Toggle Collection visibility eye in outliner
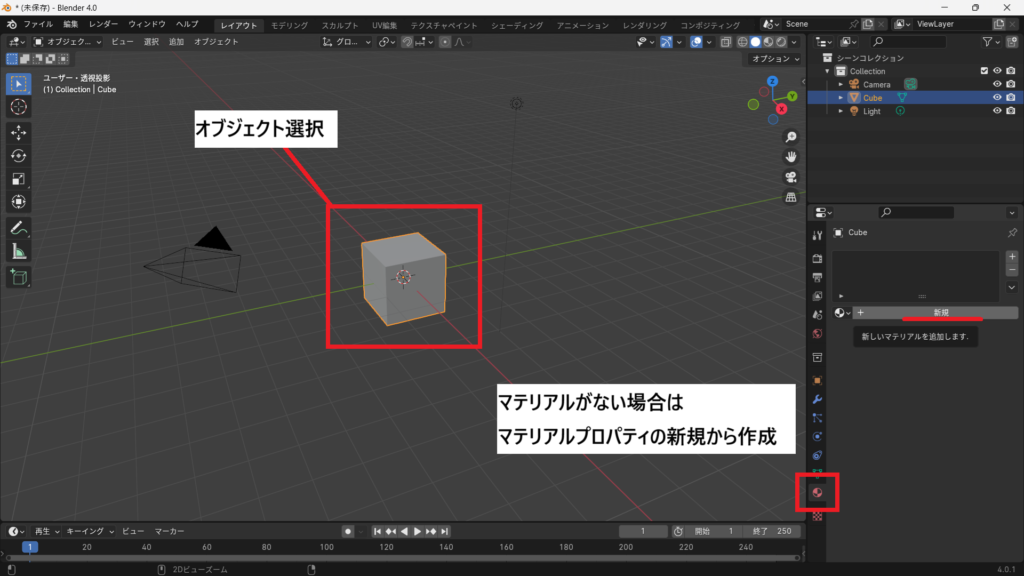This screenshot has width=1024, height=576. (997, 71)
